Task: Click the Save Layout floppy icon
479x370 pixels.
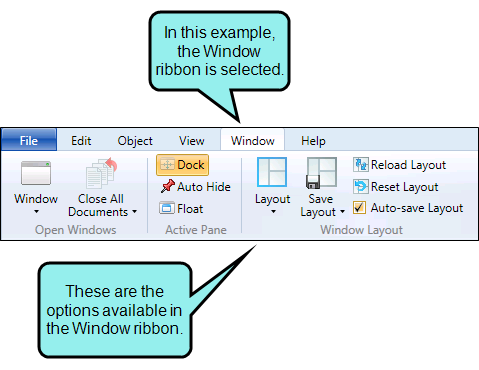Action: pyautogui.click(x=321, y=173)
